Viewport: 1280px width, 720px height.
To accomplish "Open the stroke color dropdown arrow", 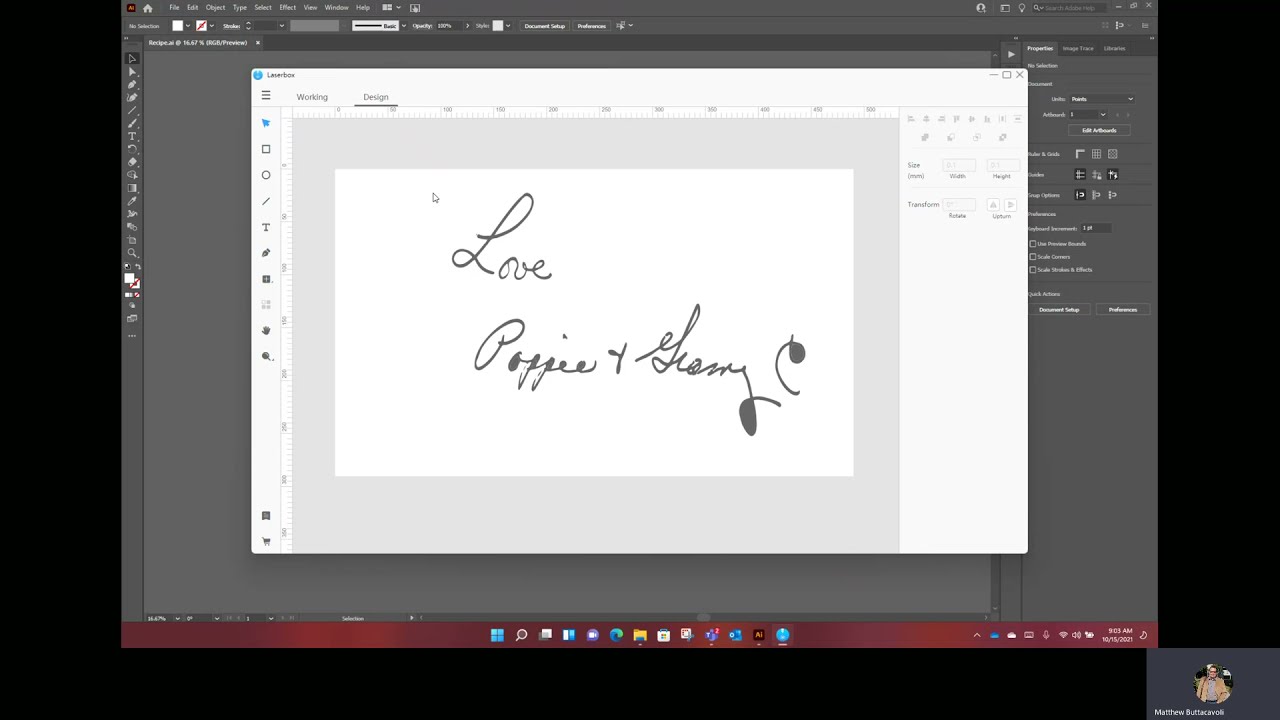I will (x=212, y=26).
